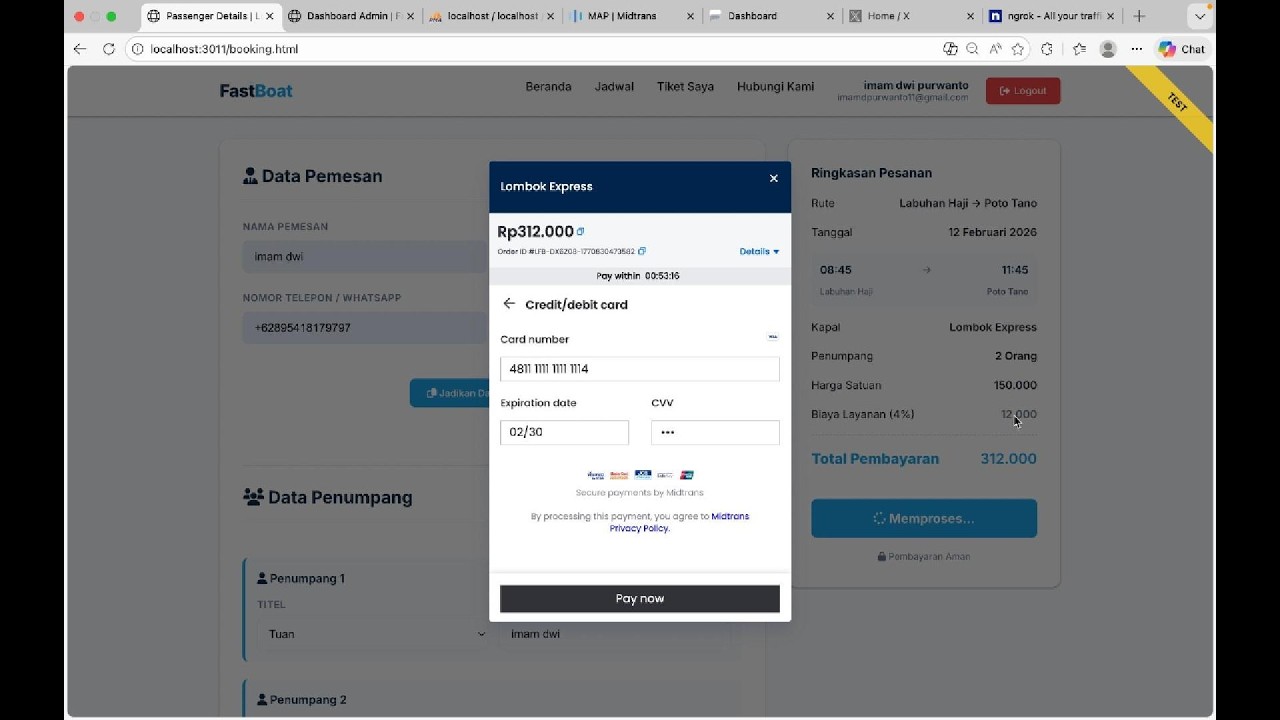Click the Logout button
The image size is (1280, 720).
(x=1023, y=91)
